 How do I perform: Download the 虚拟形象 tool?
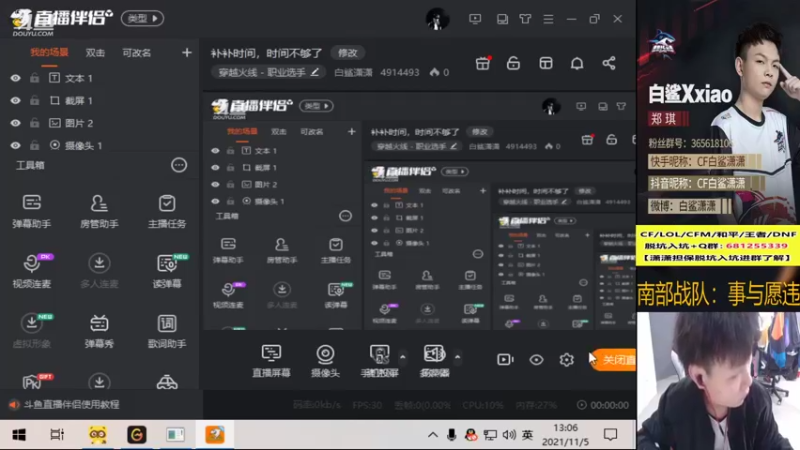[x=32, y=331]
